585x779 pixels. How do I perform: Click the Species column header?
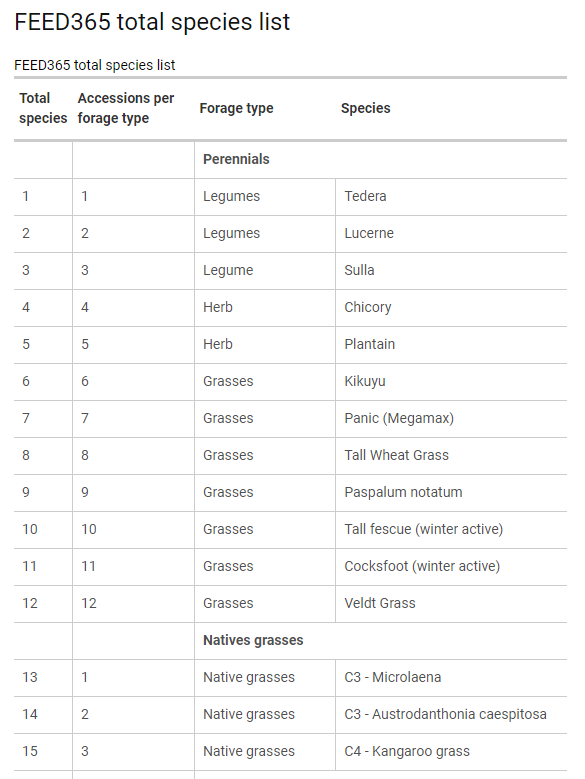pos(366,108)
